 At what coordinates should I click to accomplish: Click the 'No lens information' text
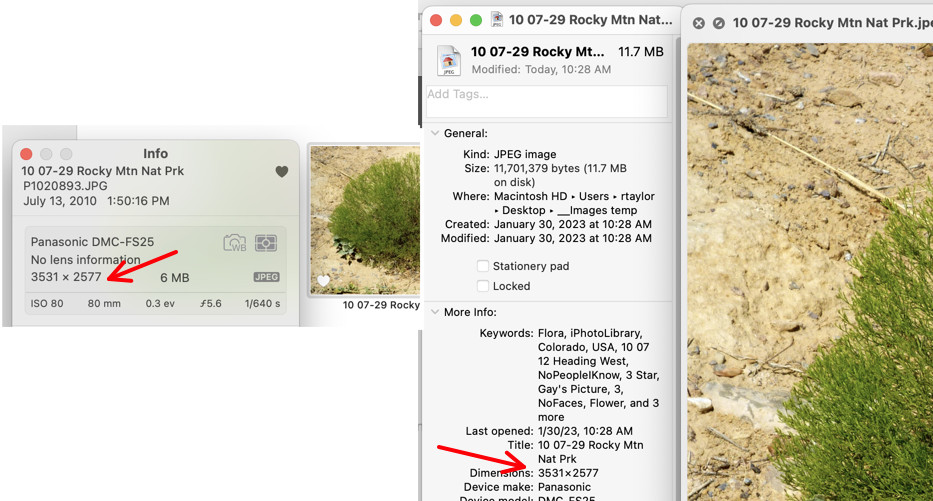click(x=86, y=259)
